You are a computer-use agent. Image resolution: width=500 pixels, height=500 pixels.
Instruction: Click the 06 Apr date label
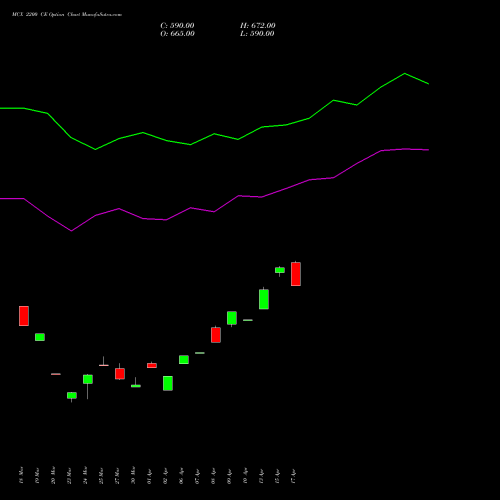coord(181,476)
